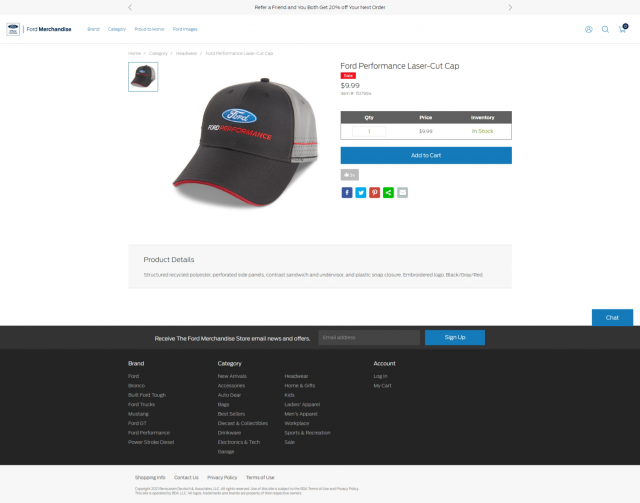The height and width of the screenshot is (503, 640).
Task: Open Home & Gifts footer link
Action: [x=300, y=386]
